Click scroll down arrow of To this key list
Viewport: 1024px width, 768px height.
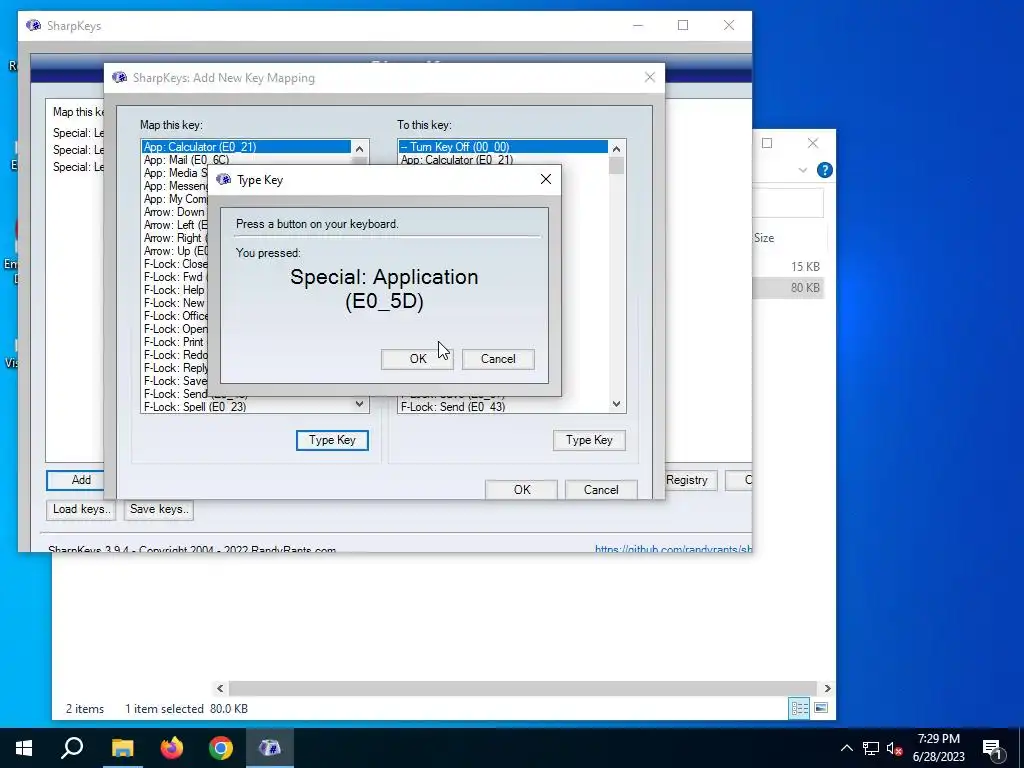pos(616,404)
